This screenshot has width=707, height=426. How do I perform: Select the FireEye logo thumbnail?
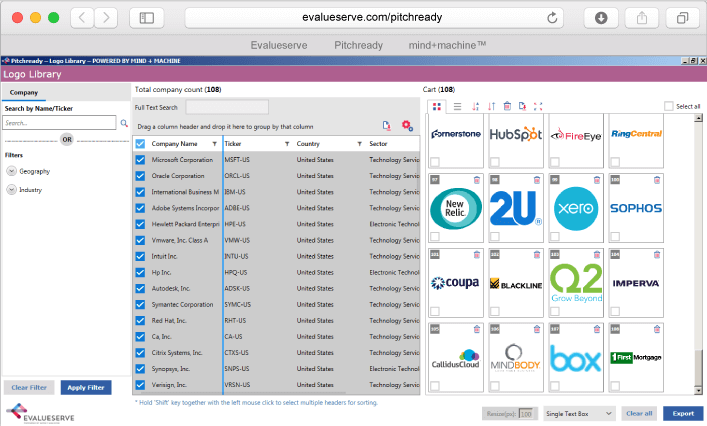click(576, 141)
